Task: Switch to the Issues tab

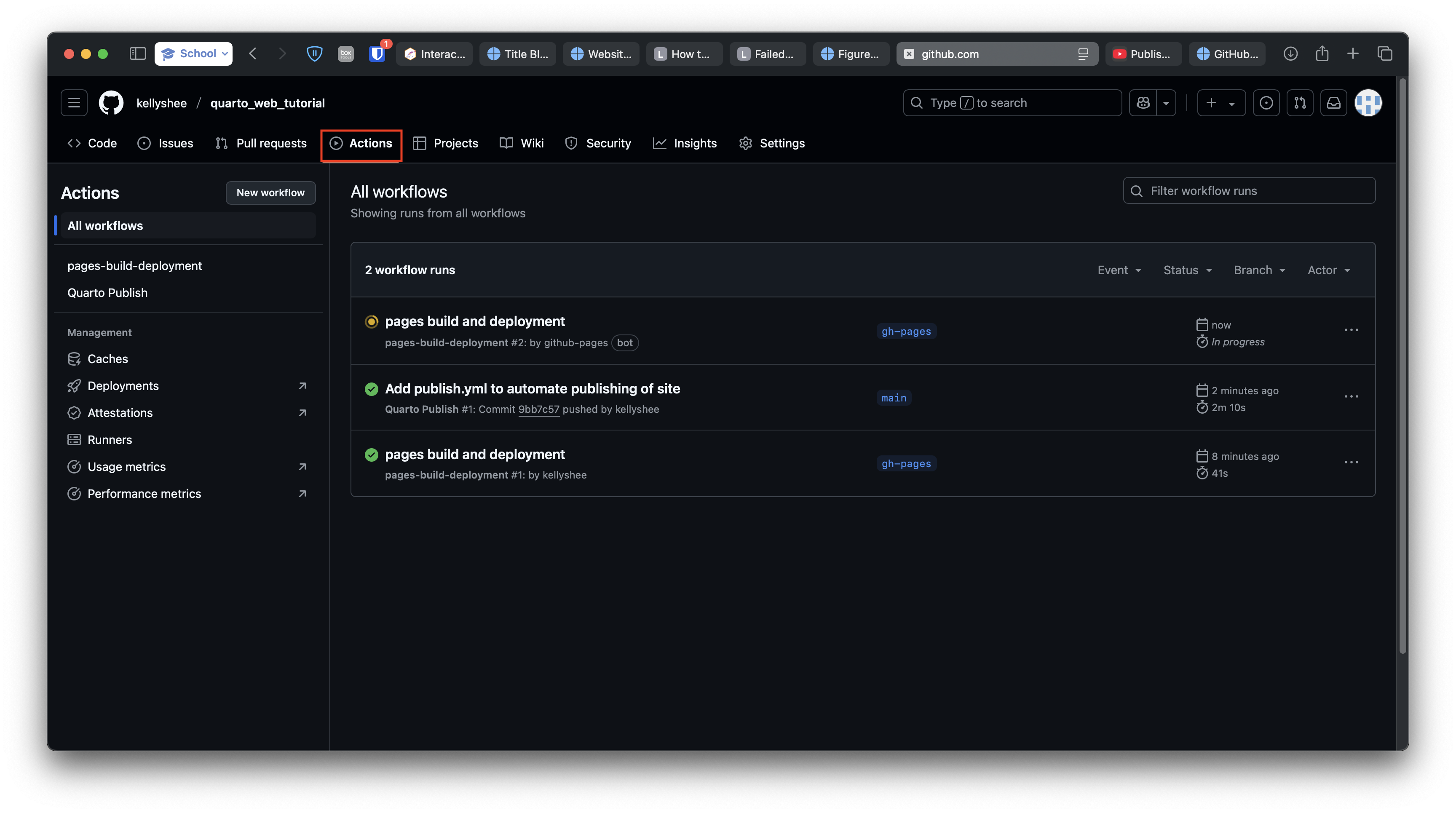Action: [165, 144]
